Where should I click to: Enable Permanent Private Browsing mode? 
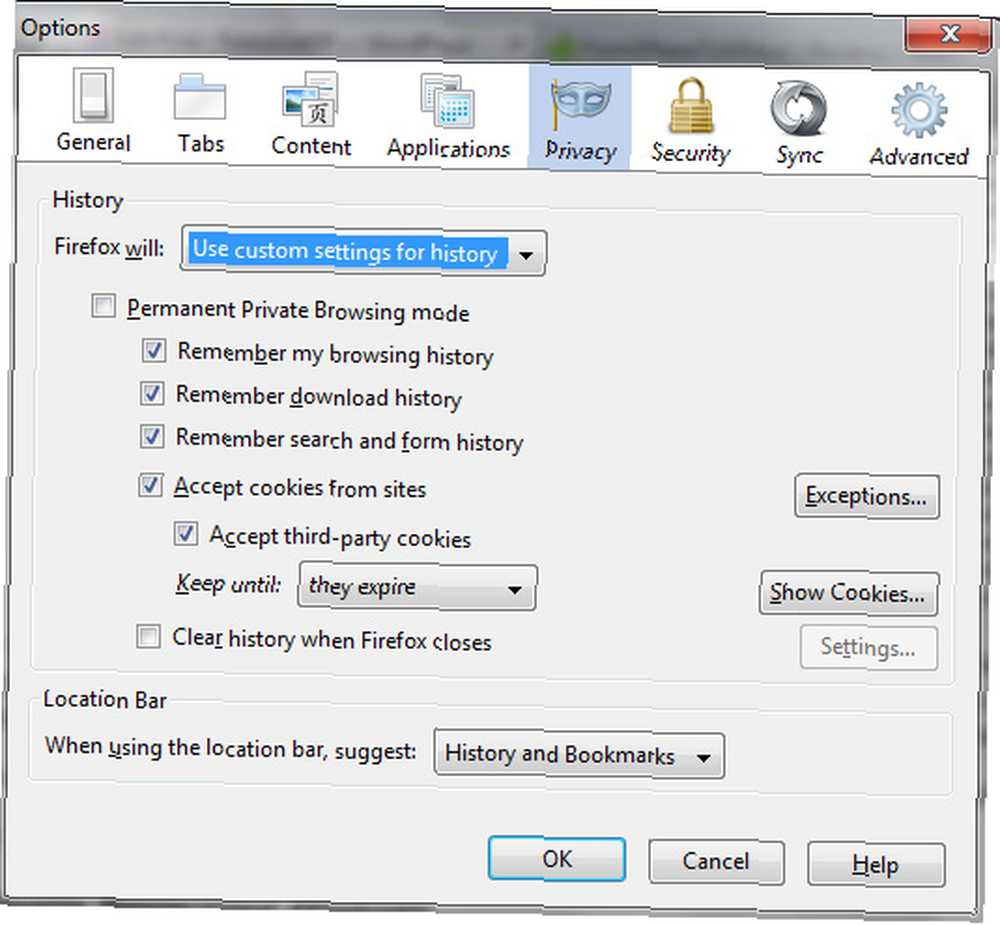pyautogui.click(x=103, y=306)
